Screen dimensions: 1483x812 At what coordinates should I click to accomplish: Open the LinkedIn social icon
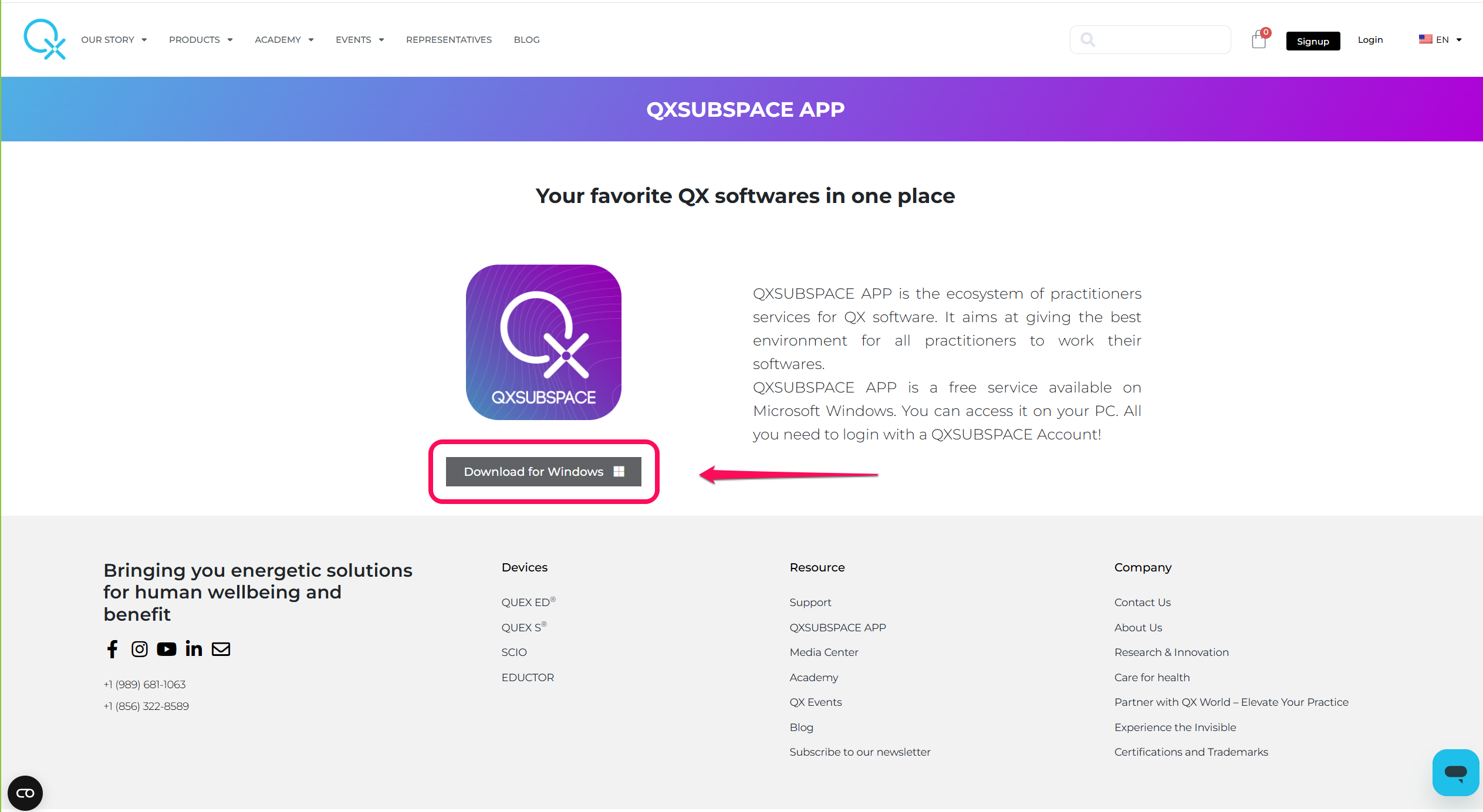[x=194, y=649]
